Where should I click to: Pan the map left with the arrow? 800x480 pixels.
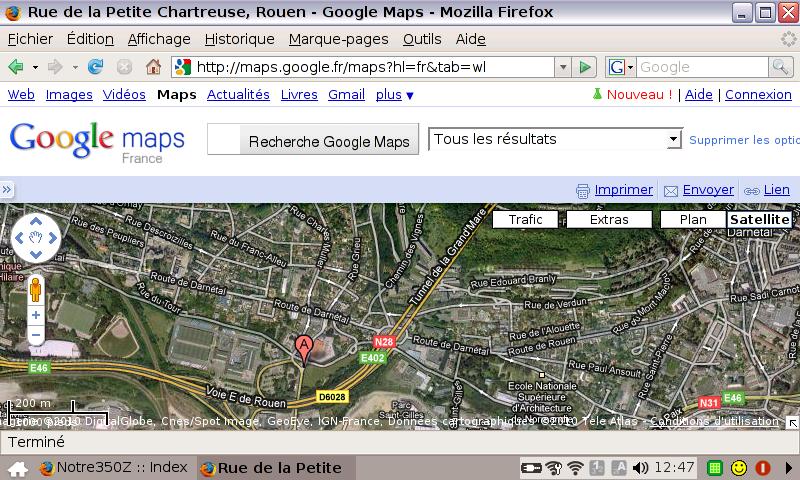19,238
